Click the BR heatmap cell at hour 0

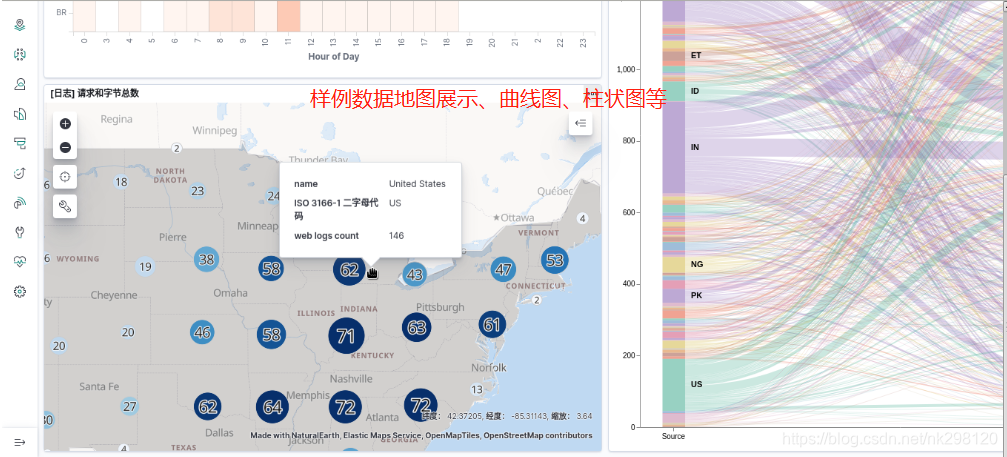tap(84, 15)
